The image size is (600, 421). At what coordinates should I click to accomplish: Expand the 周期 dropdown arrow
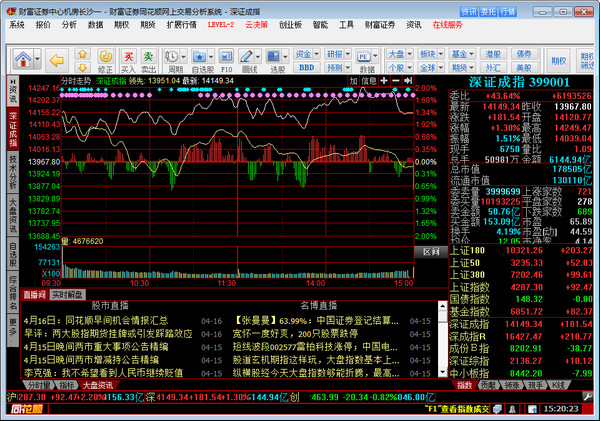[183, 57]
